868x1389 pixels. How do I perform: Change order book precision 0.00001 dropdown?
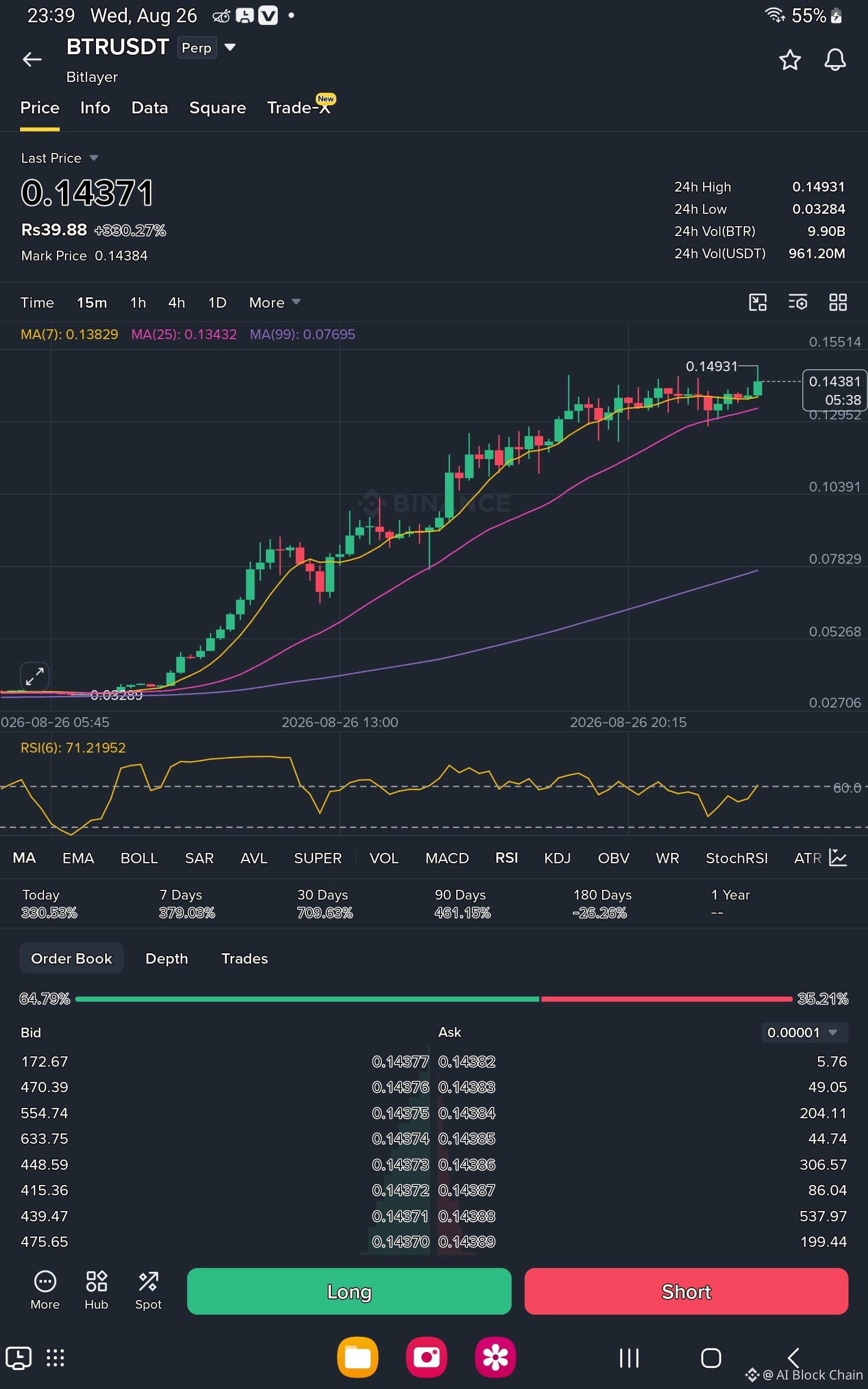pyautogui.click(x=805, y=1033)
